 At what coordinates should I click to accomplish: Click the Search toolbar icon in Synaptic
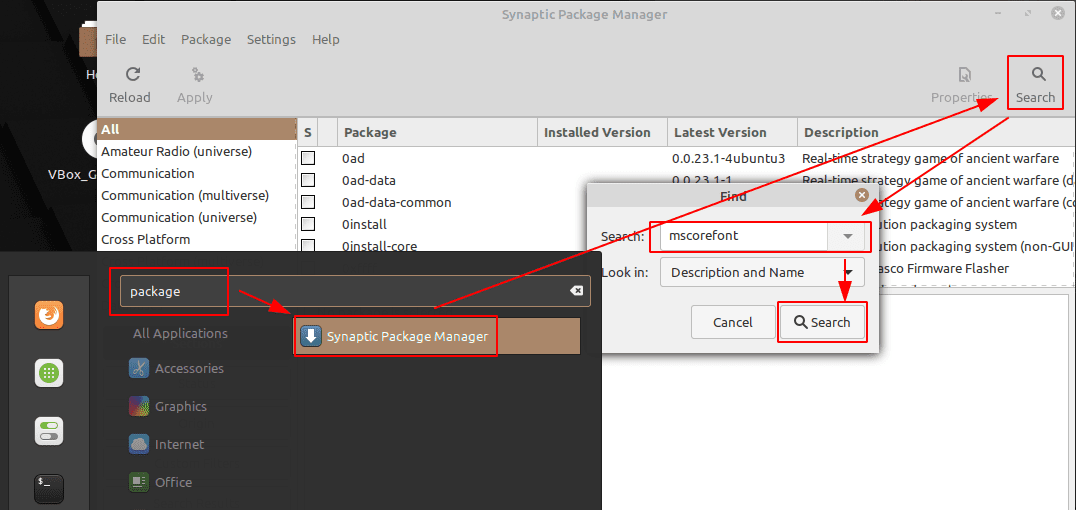pyautogui.click(x=1039, y=74)
